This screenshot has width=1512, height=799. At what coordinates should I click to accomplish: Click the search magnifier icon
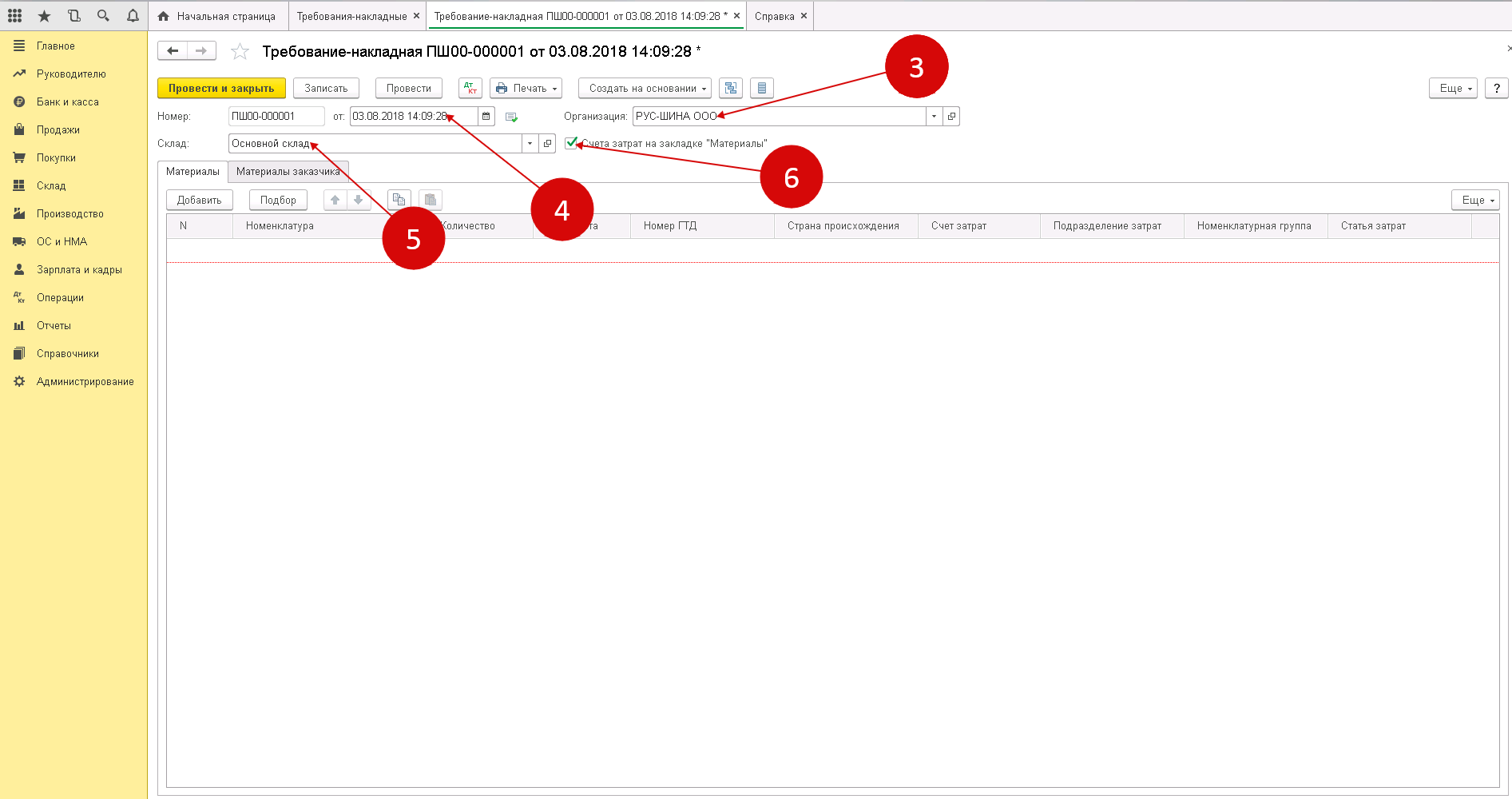coord(103,16)
